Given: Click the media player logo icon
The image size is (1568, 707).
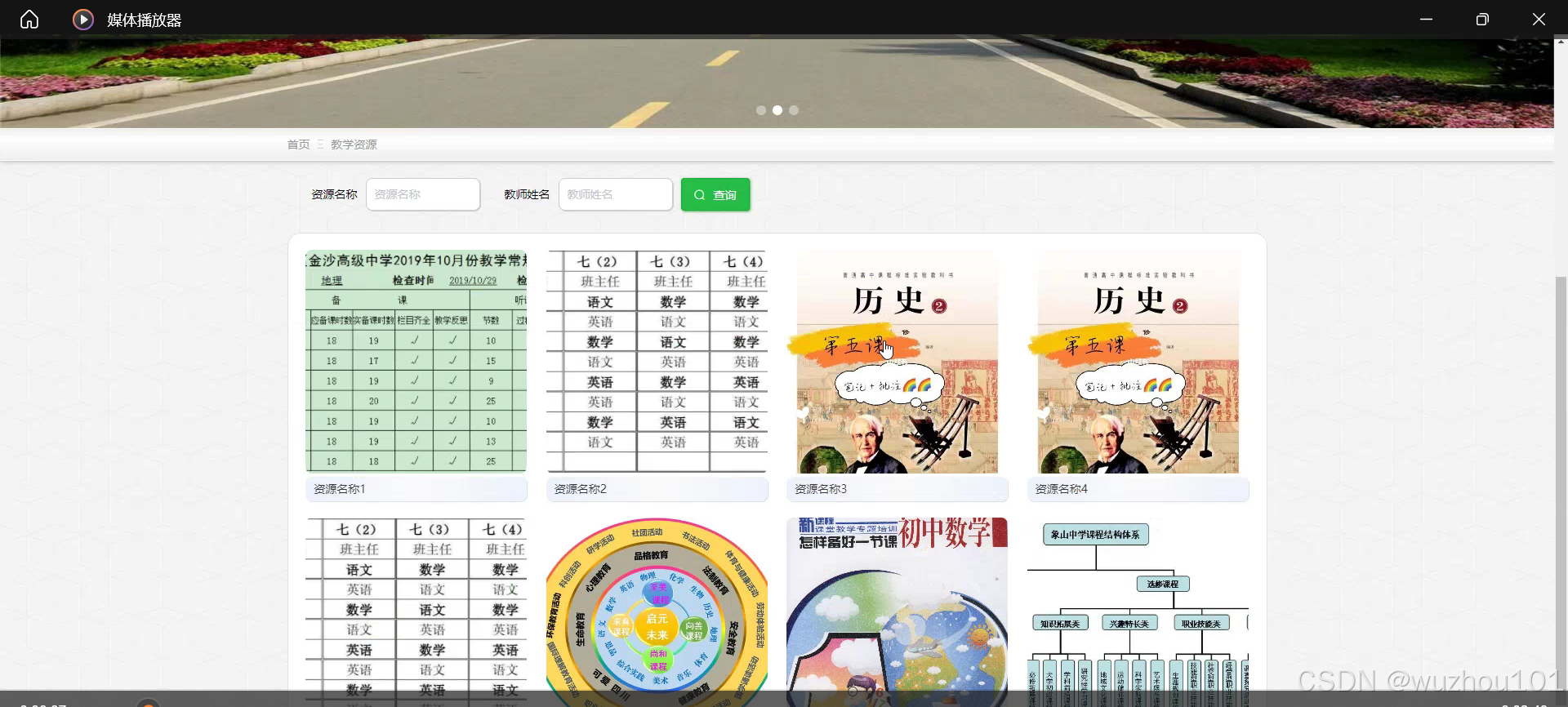Looking at the screenshot, I should click(83, 20).
